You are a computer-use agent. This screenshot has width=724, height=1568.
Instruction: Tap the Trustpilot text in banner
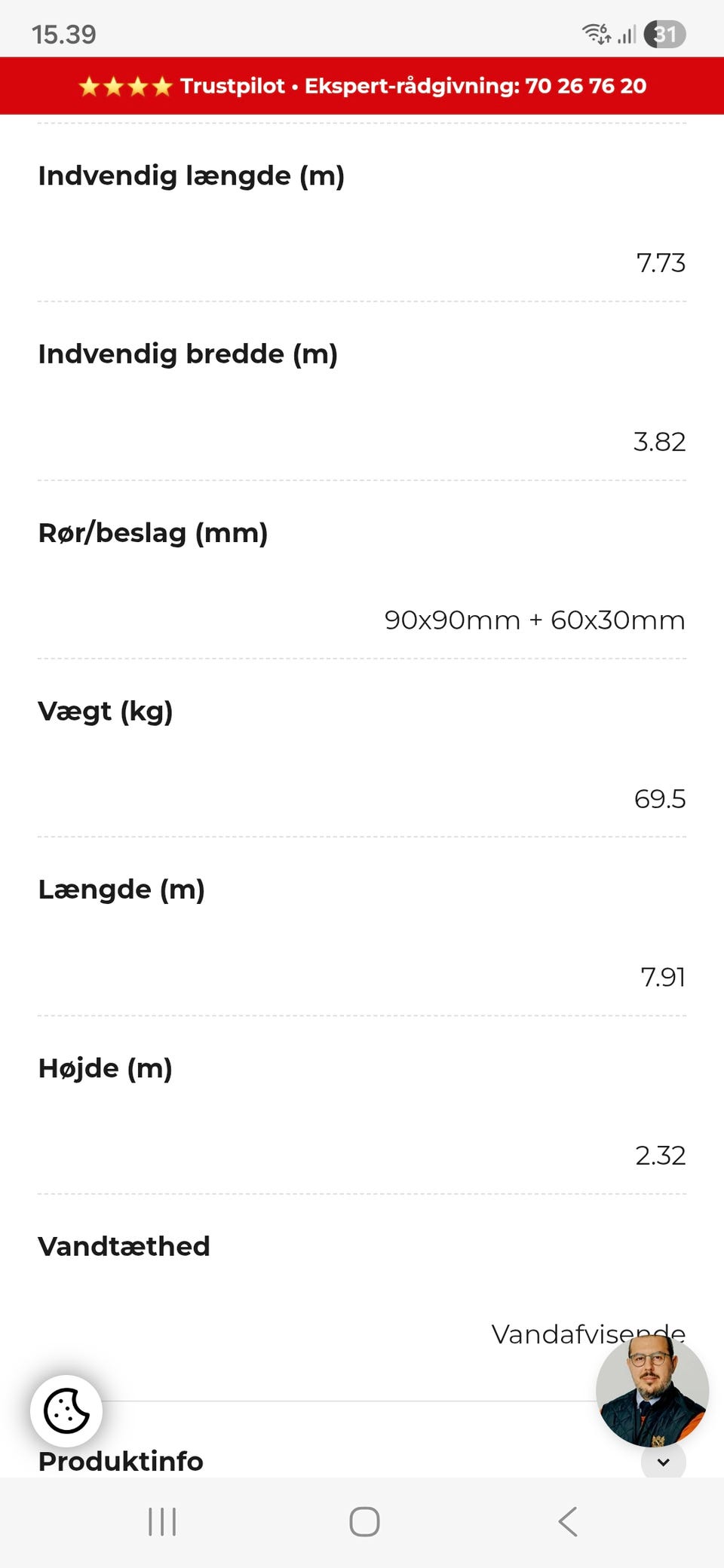232,86
